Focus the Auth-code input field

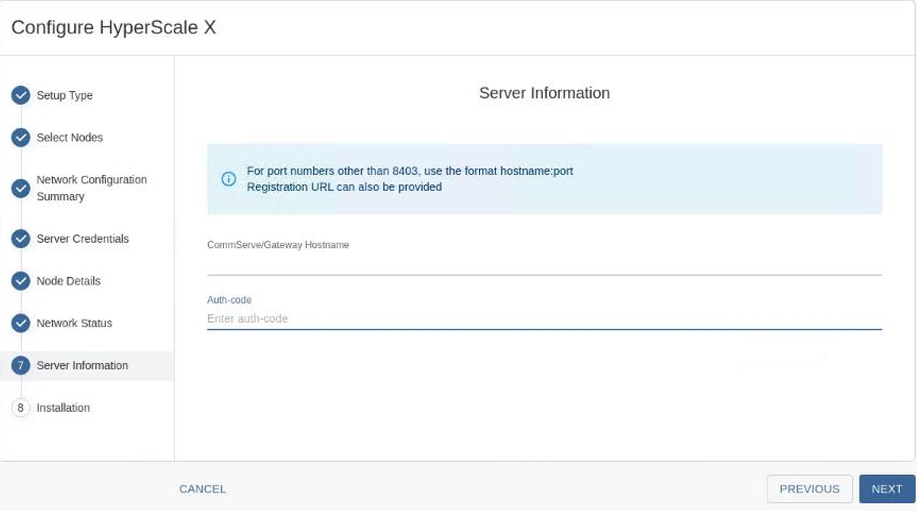544,319
